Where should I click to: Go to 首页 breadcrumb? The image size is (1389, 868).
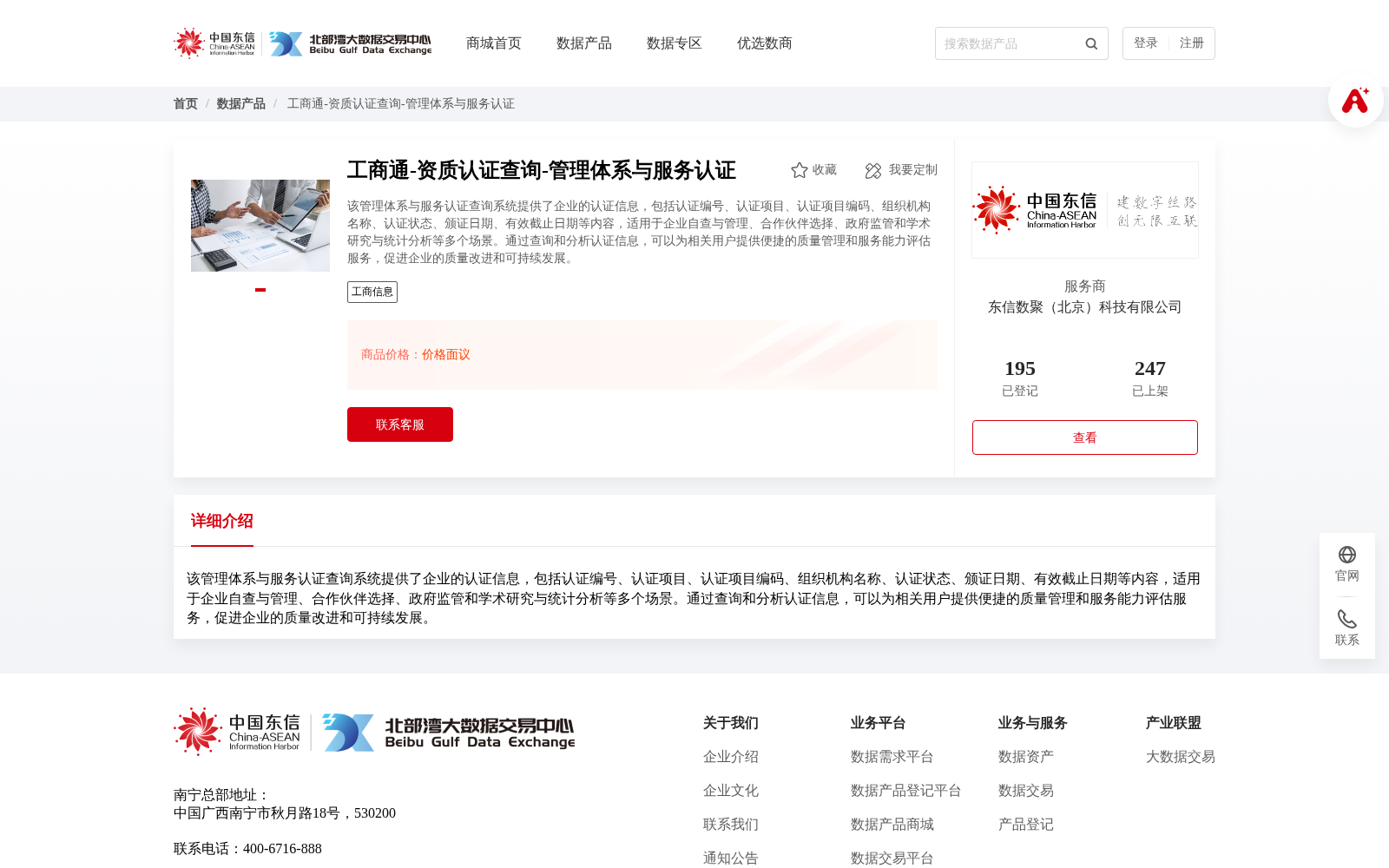coord(186,103)
